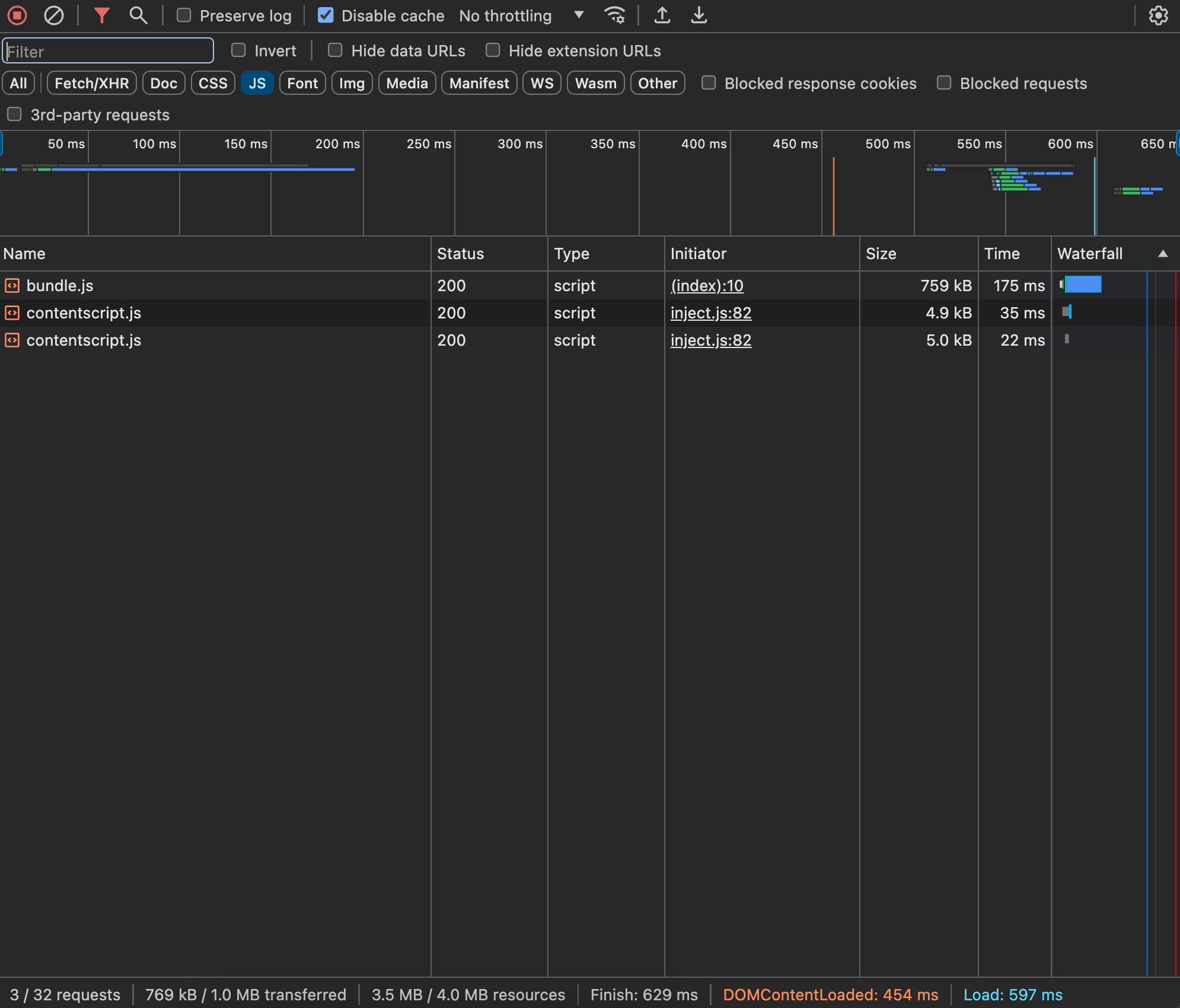
Task: Switch to the Fetch/XHR filter tab
Action: [91, 83]
